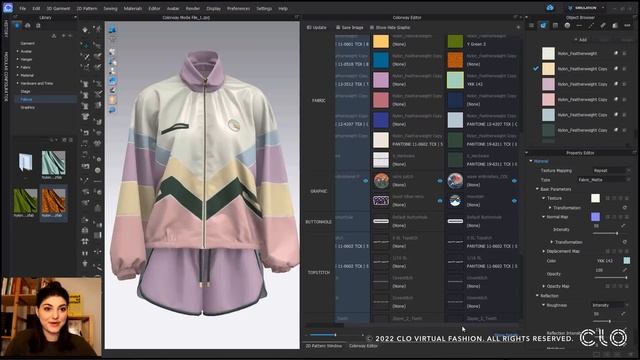Toggle the eye icon next to Good Vibes graphic
Viewport: 640px width, 360px height.
pos(440,201)
